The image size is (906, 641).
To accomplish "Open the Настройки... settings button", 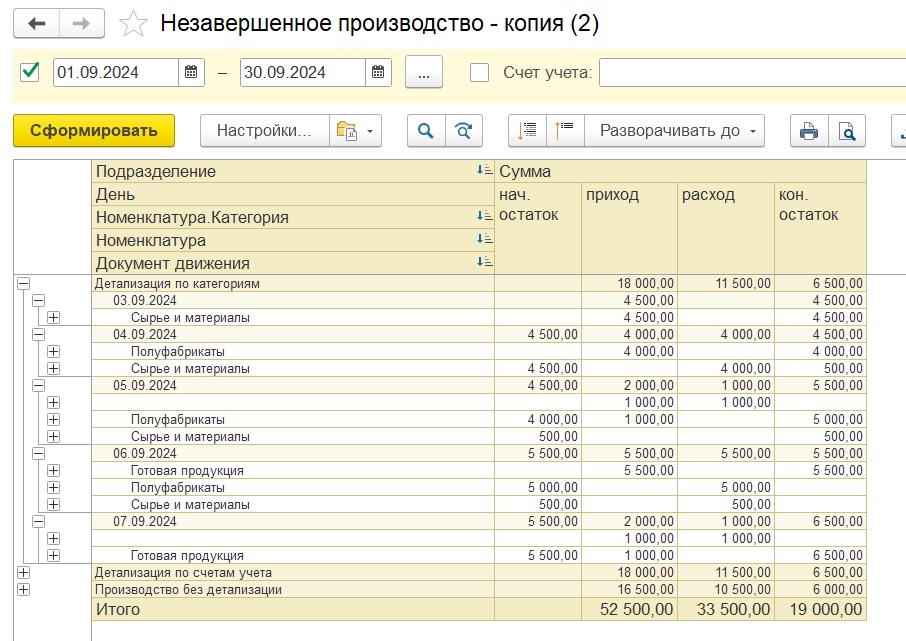I will click(265, 131).
